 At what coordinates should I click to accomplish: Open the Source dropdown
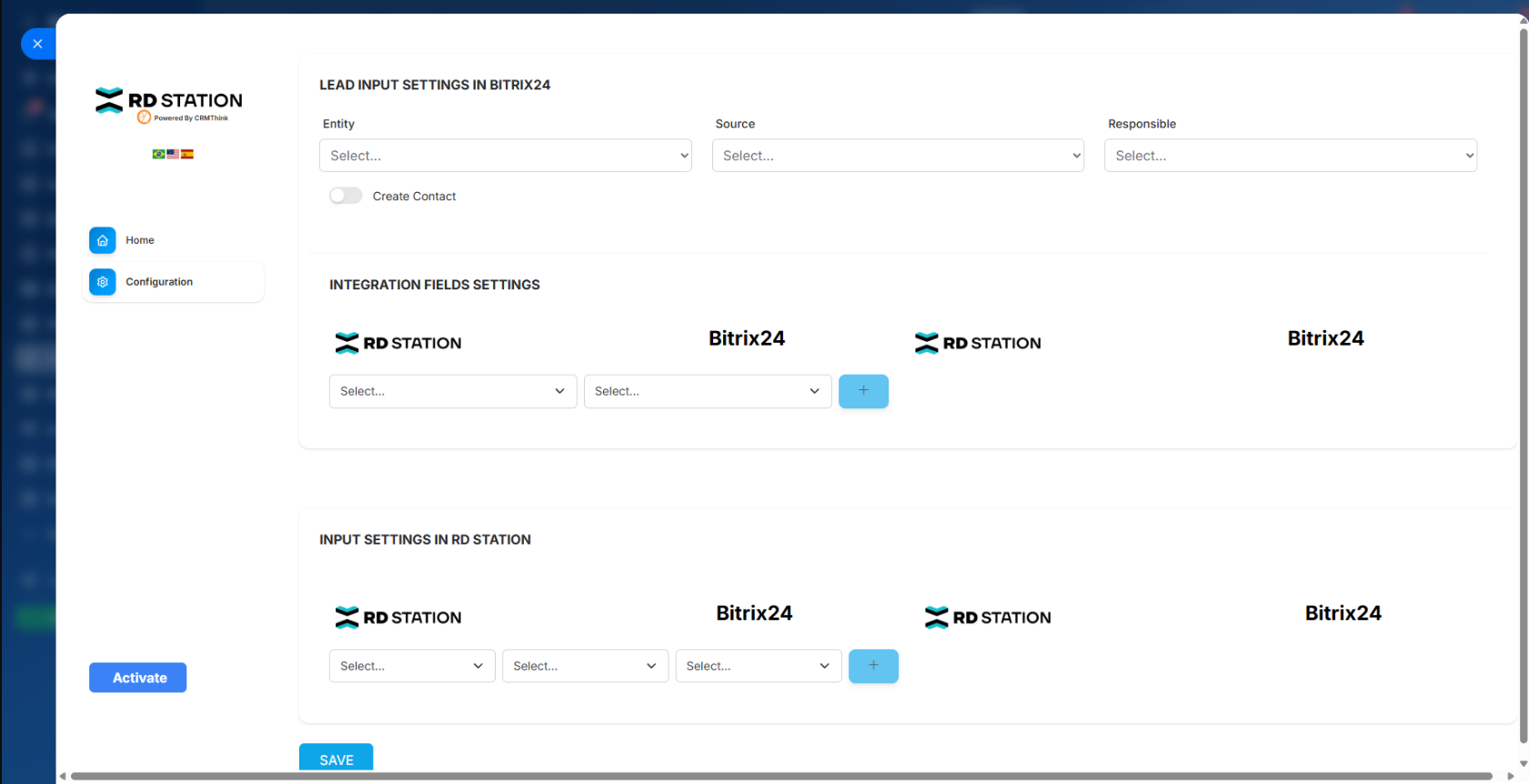(898, 156)
